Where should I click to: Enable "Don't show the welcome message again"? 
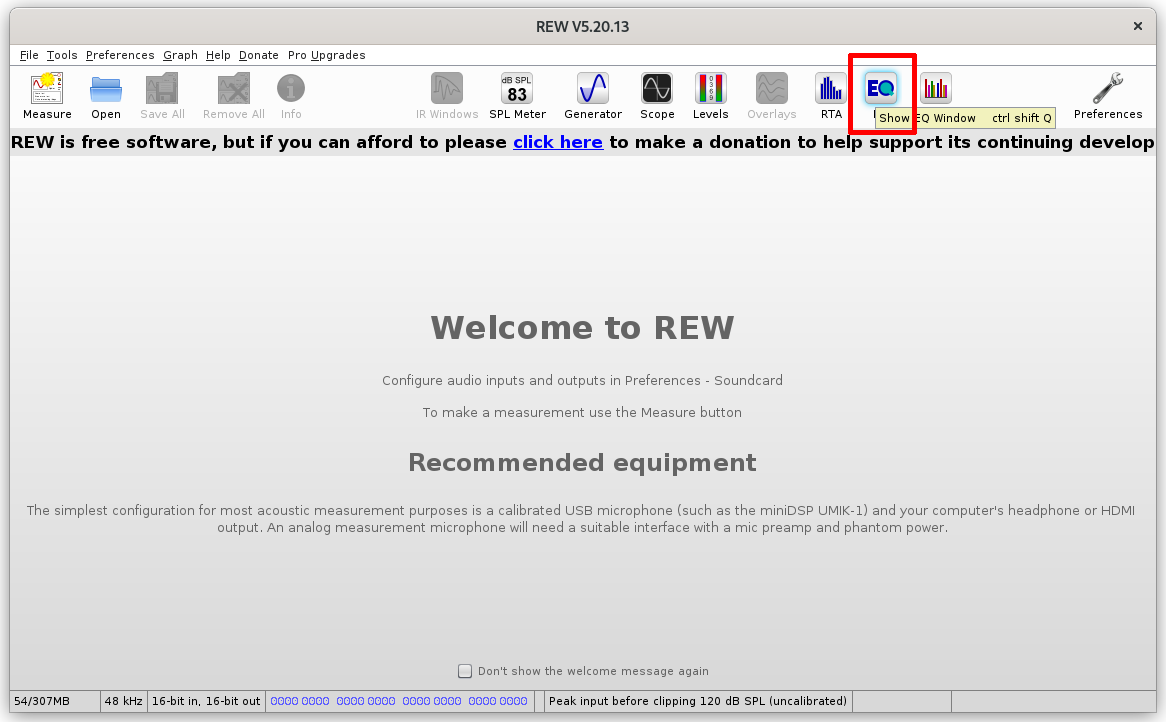[x=465, y=671]
